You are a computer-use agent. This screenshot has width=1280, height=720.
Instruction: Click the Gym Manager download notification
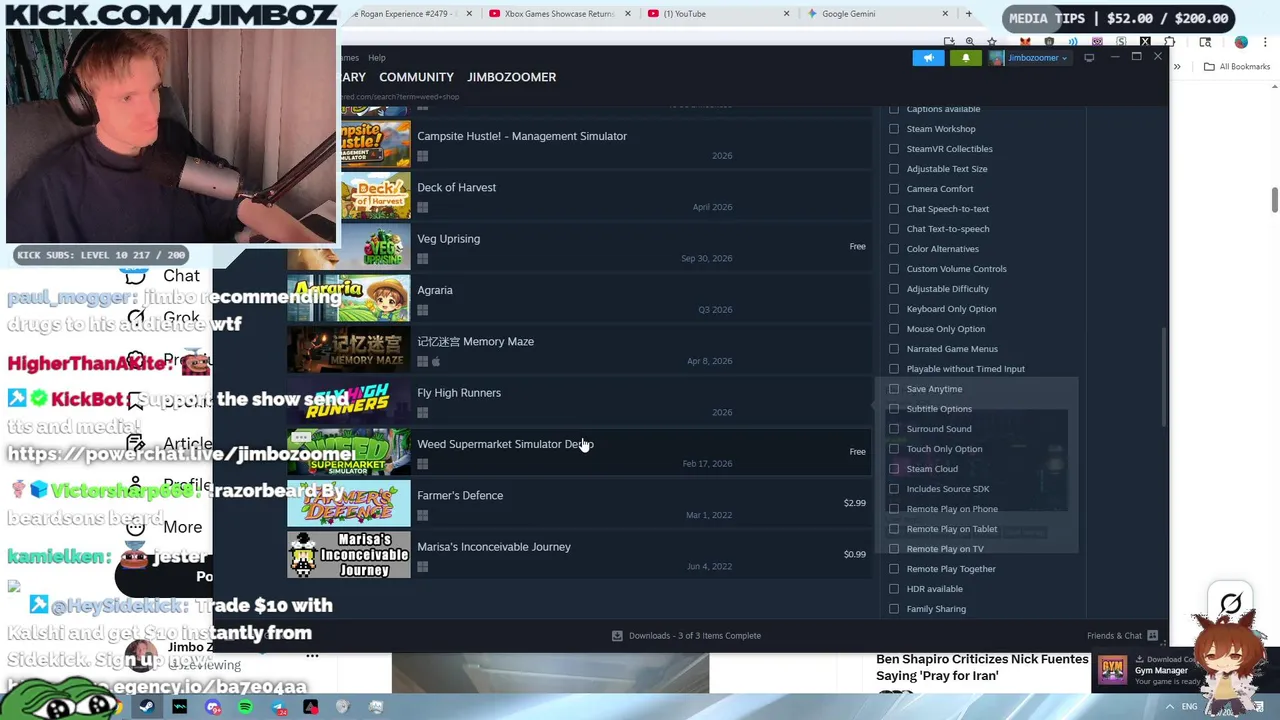(x=1150, y=670)
